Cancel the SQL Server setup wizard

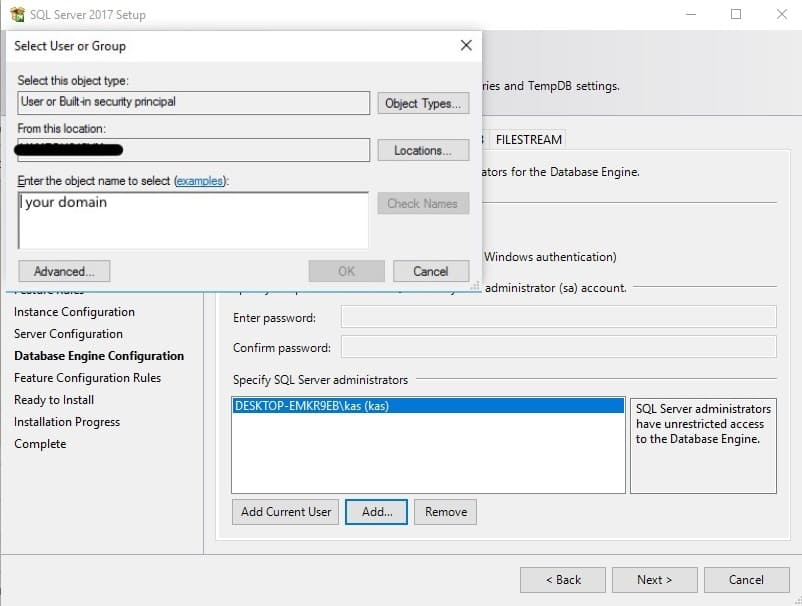pyautogui.click(x=746, y=580)
